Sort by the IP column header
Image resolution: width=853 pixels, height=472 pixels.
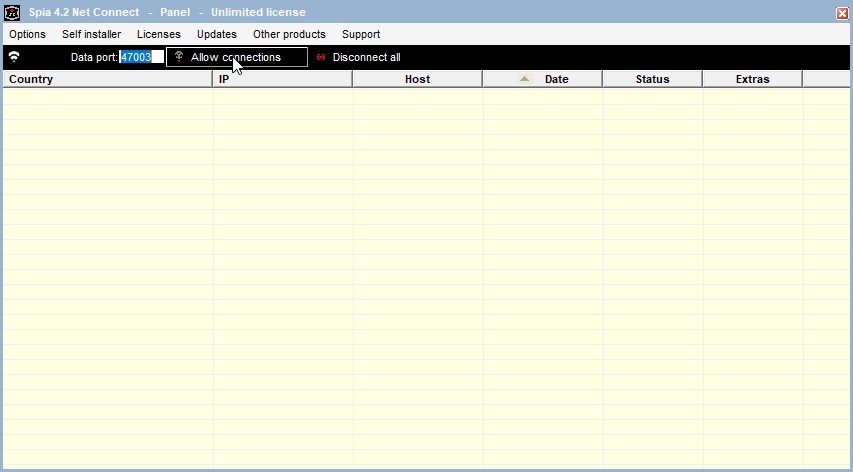283,79
